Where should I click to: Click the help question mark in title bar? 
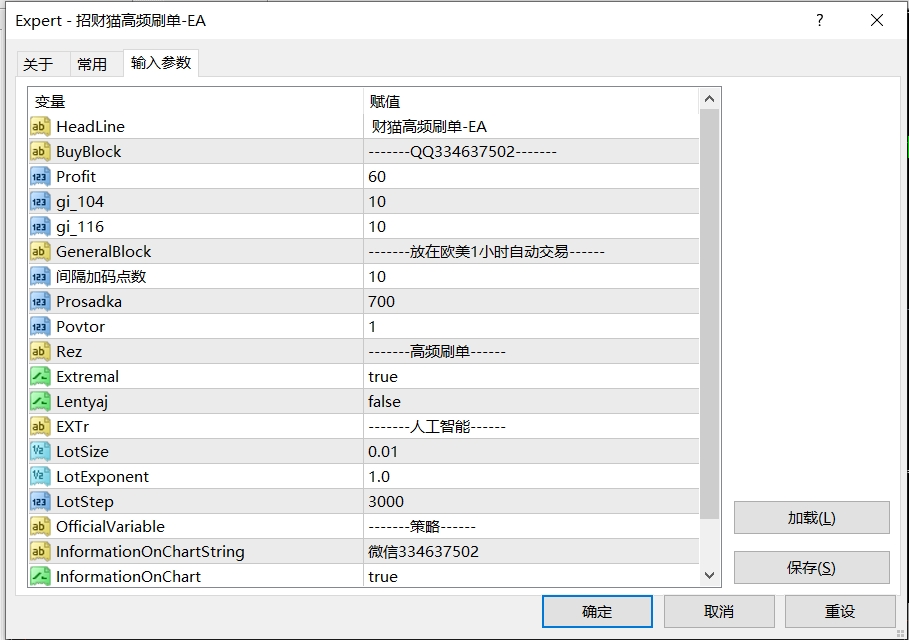819,21
